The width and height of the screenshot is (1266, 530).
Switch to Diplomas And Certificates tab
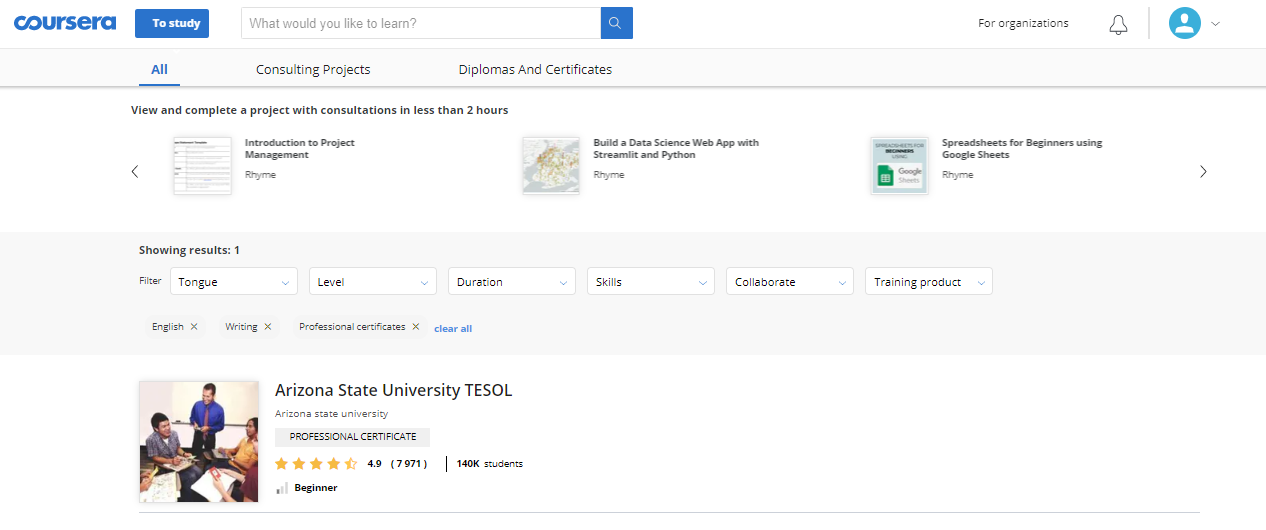[x=535, y=69]
